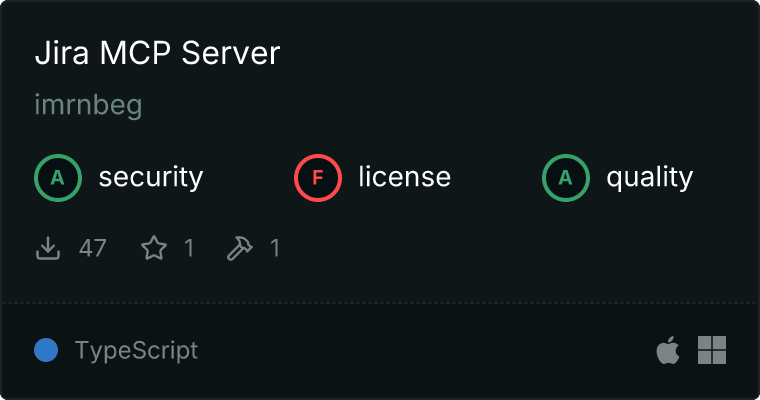Click empty card area right of the title

[520, 54]
